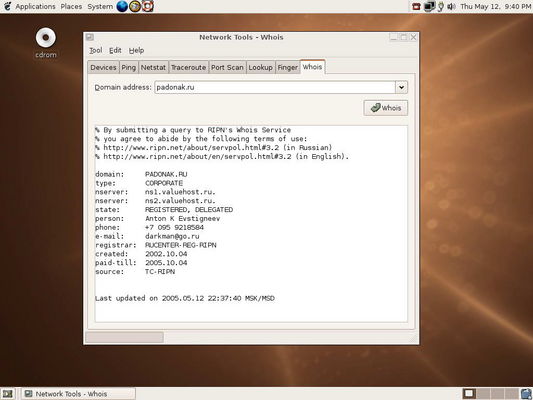The height and width of the screenshot is (400, 533).
Task: Launch Evolution mail from the top panel
Action: pyautogui.click(x=135, y=6)
